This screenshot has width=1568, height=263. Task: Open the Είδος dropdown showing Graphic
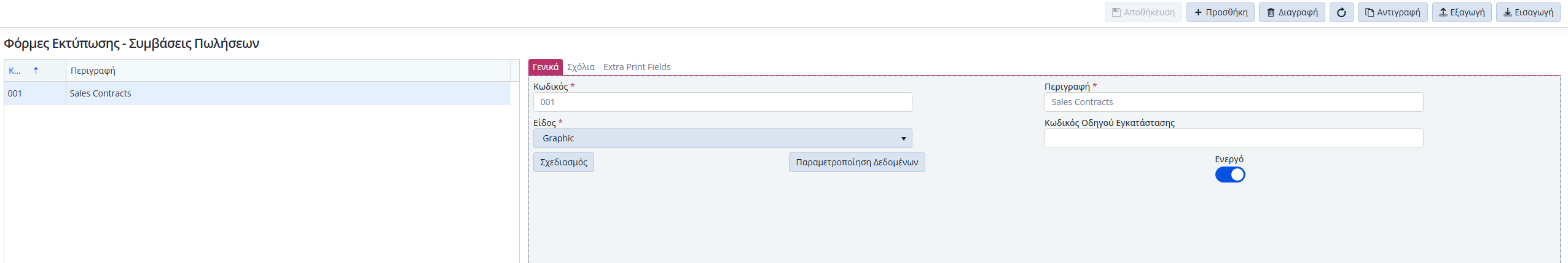(x=722, y=138)
